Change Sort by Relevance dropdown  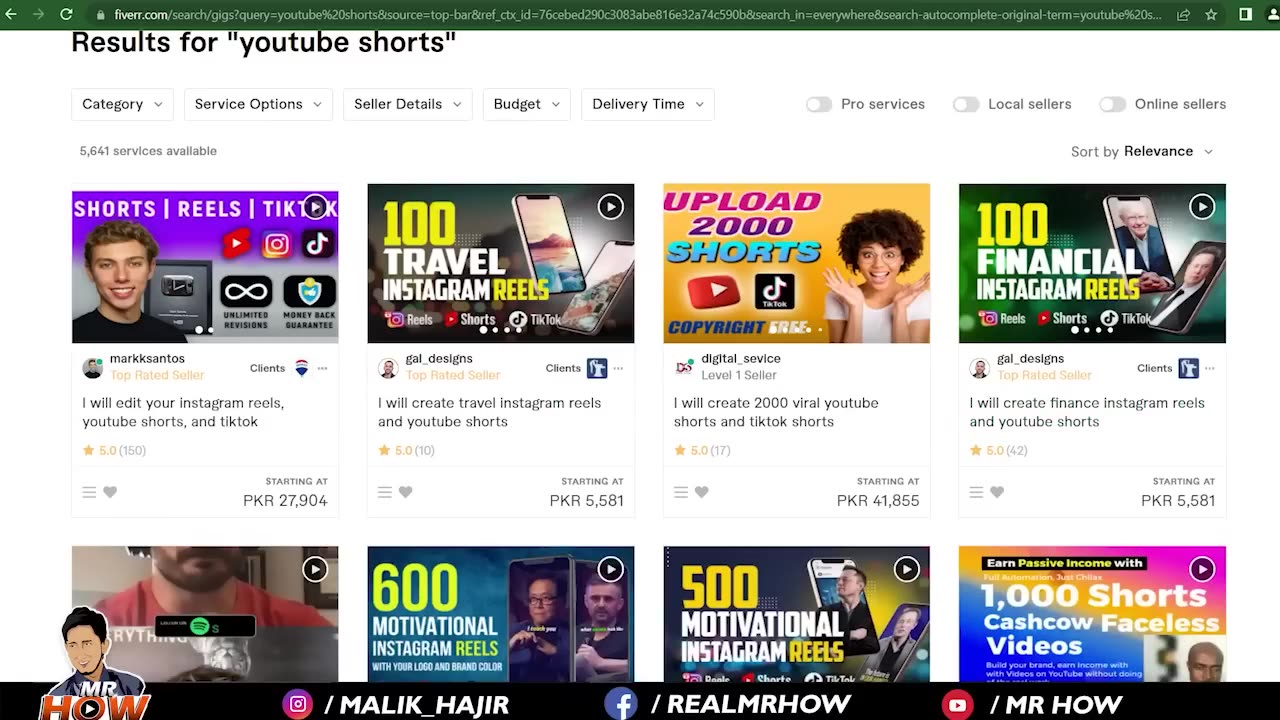(1167, 151)
